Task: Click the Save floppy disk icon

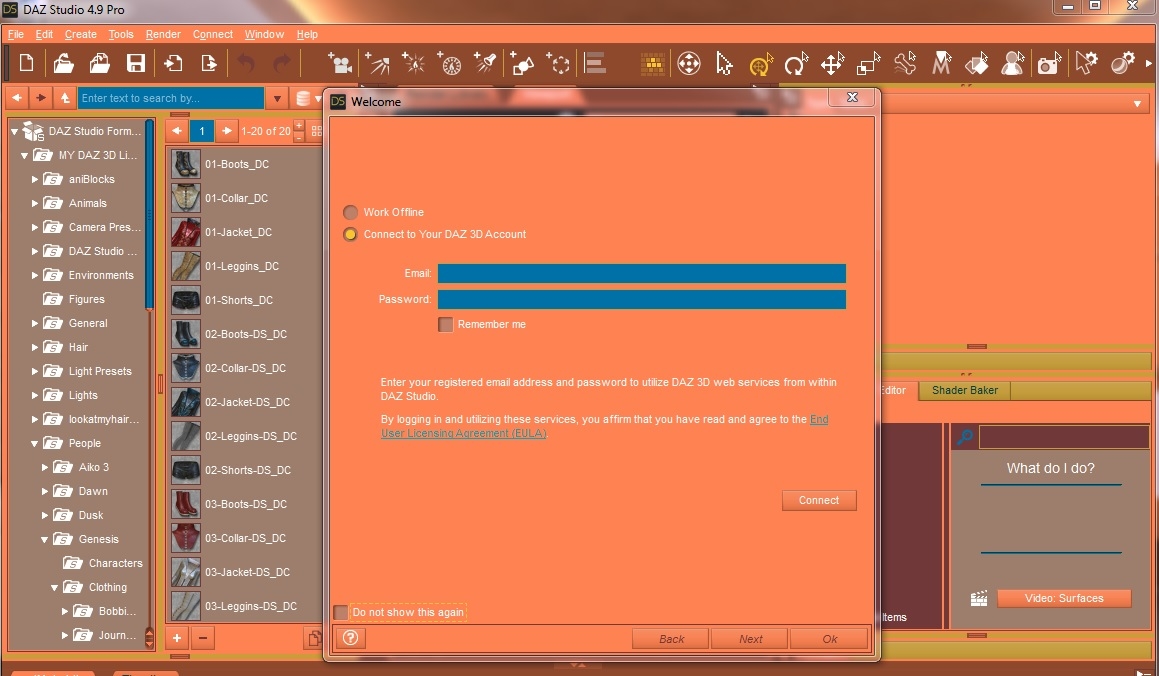Action: [136, 64]
